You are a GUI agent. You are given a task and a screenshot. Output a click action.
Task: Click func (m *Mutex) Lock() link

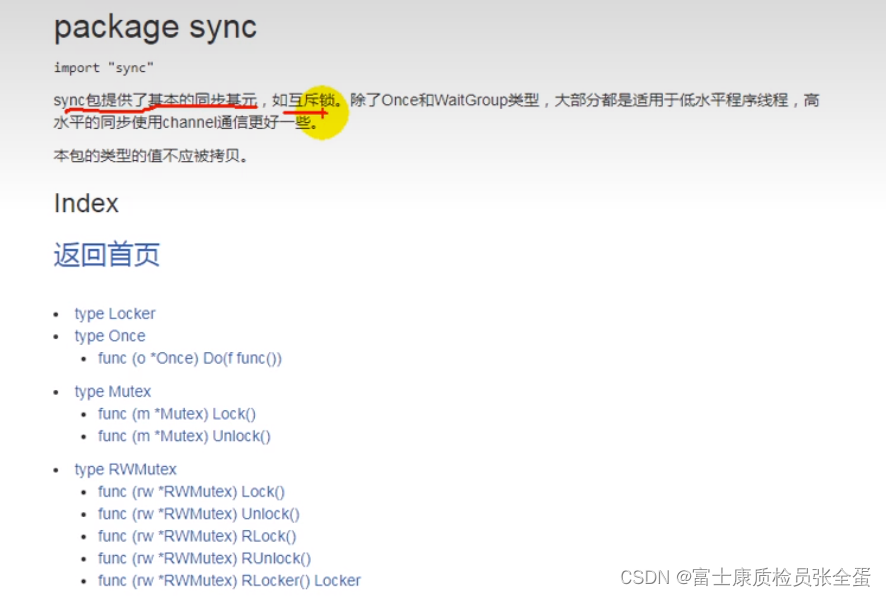177,413
